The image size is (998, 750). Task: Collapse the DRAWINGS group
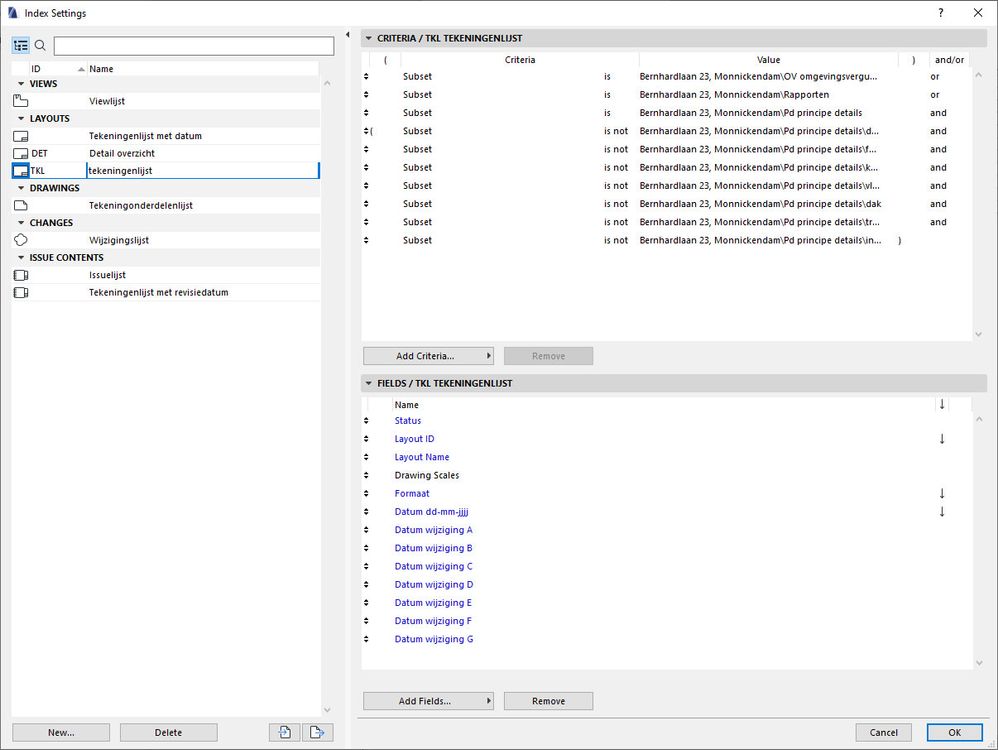click(x=21, y=188)
